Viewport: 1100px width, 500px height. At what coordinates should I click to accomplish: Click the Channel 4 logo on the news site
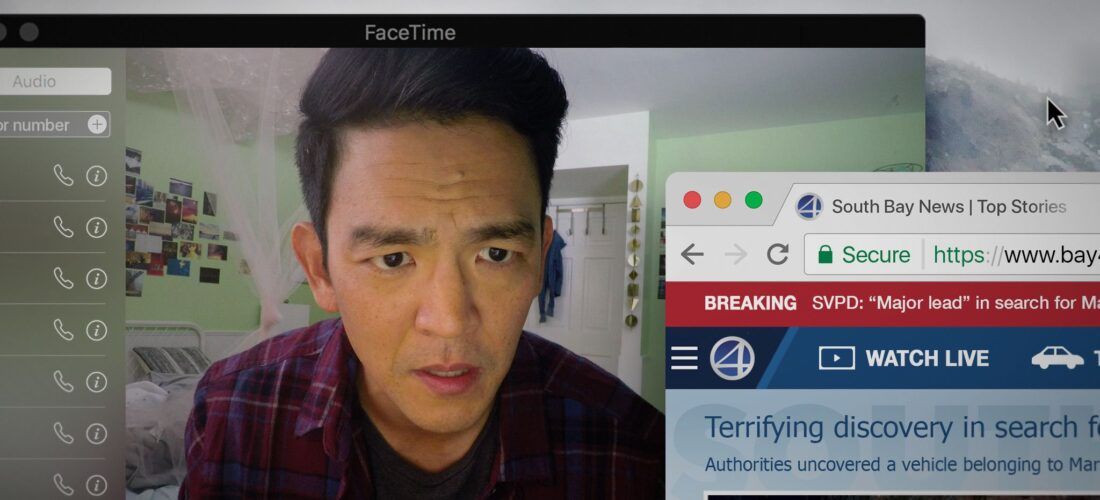click(732, 358)
